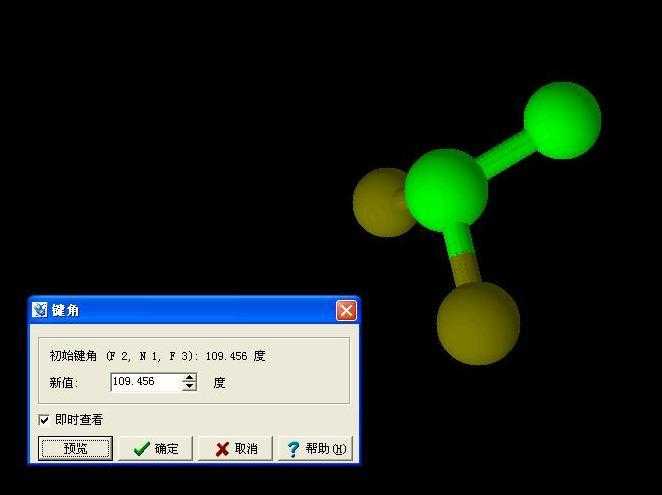Decrease the bond angle with down arrow

tap(190, 387)
